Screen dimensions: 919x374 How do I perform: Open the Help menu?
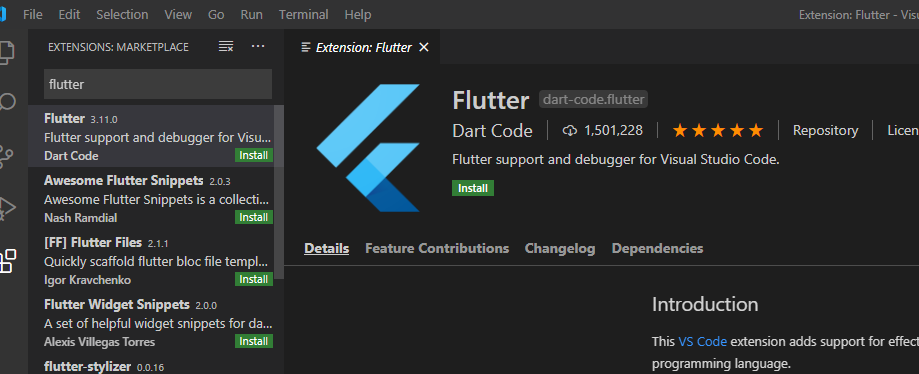point(358,15)
